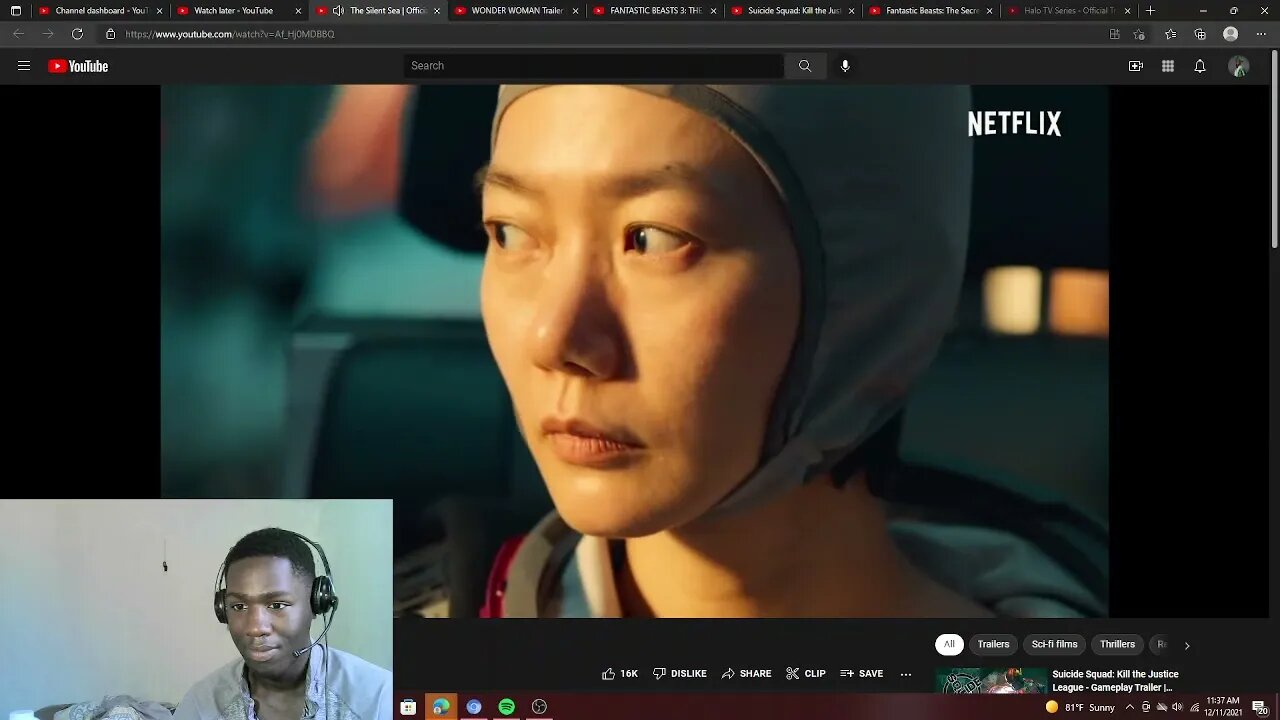Open the Windows notification center
The height and width of the screenshot is (720, 1280).
coord(1260,707)
